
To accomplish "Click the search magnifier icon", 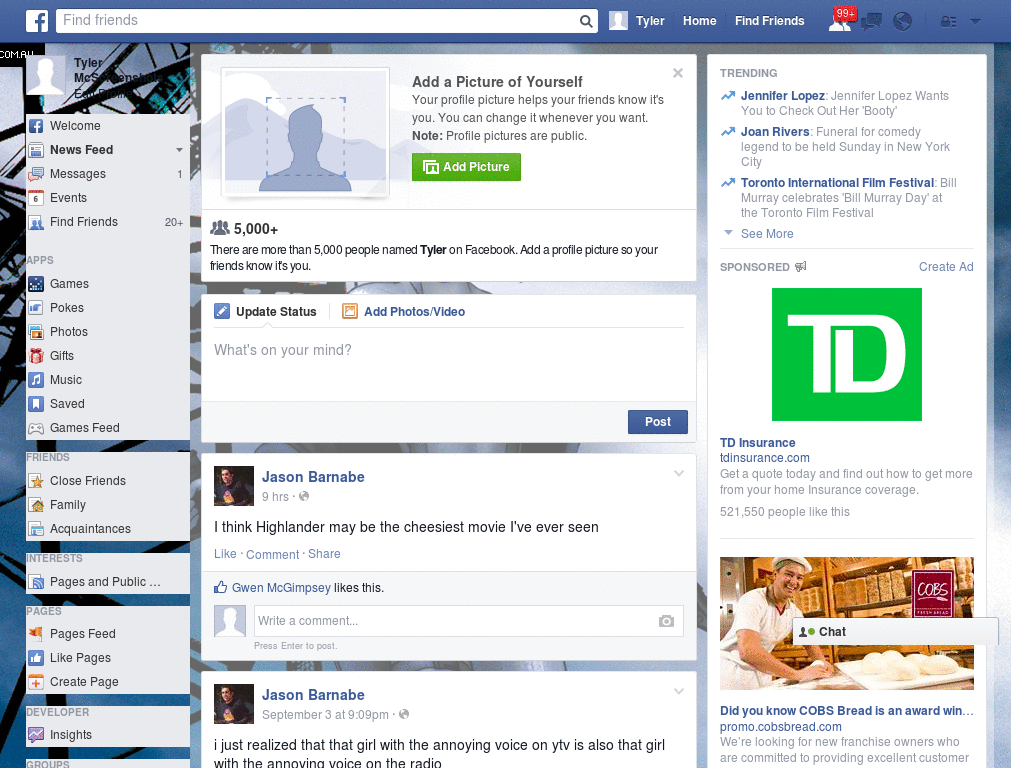I will 586,21.
